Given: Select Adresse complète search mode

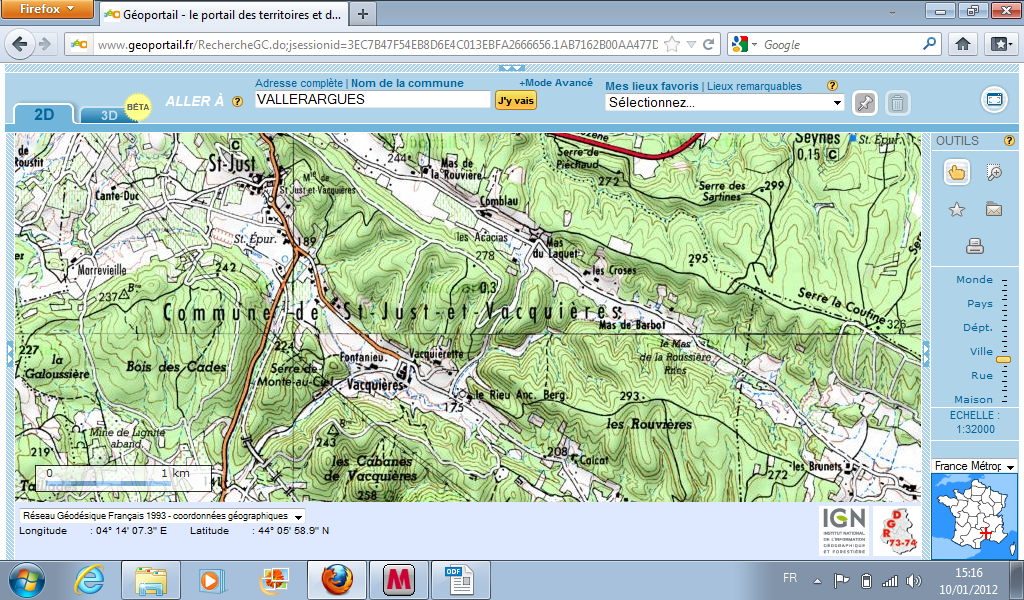Looking at the screenshot, I should click(x=298, y=83).
